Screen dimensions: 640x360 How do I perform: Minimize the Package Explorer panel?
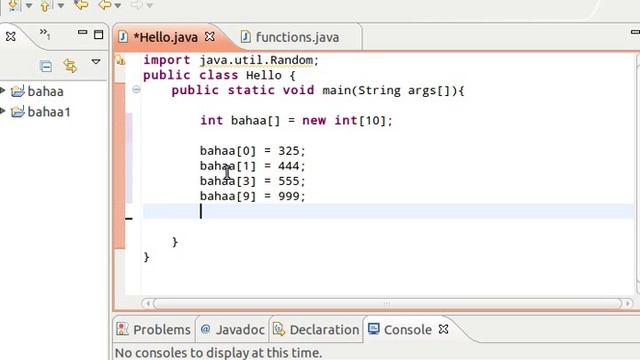coord(82,32)
